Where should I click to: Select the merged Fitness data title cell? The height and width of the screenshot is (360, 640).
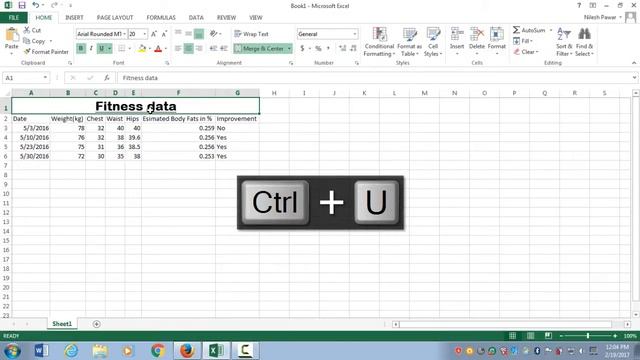click(x=136, y=106)
